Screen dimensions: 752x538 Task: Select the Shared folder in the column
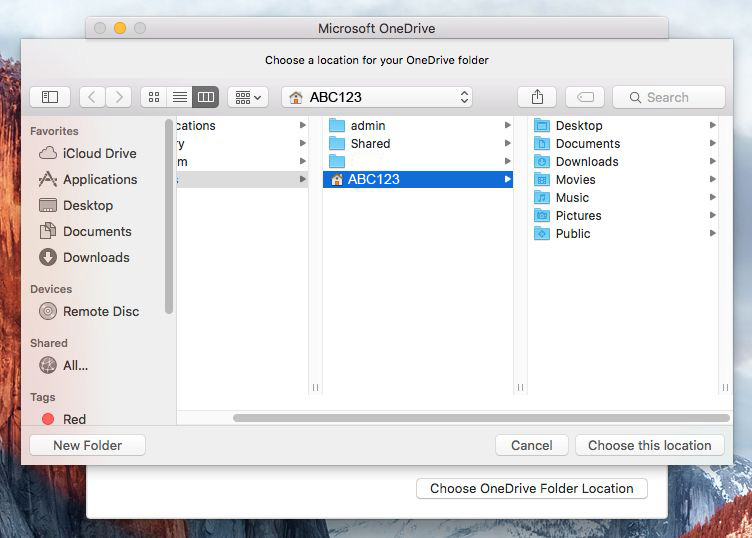[x=418, y=143]
